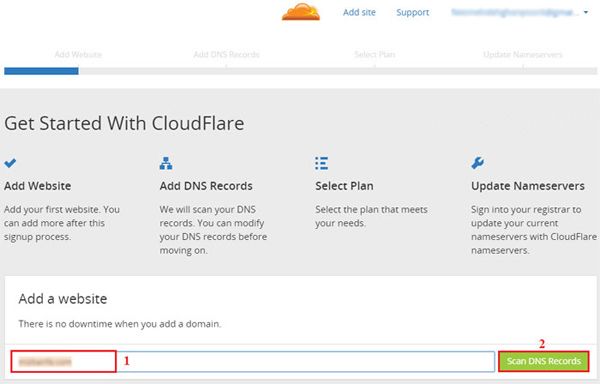The image size is (600, 384).
Task: Open the account email dropdown arrow
Action: [586, 13]
